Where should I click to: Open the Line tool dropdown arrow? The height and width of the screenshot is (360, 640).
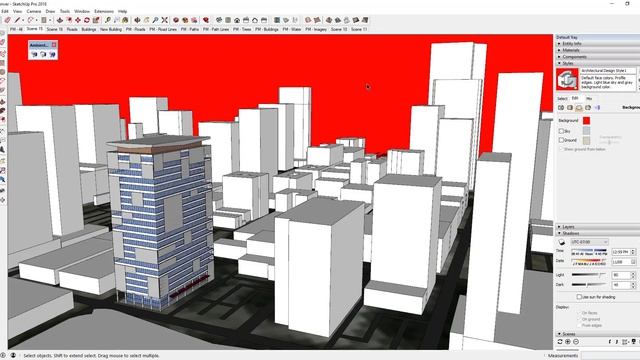click(x=22, y=20)
